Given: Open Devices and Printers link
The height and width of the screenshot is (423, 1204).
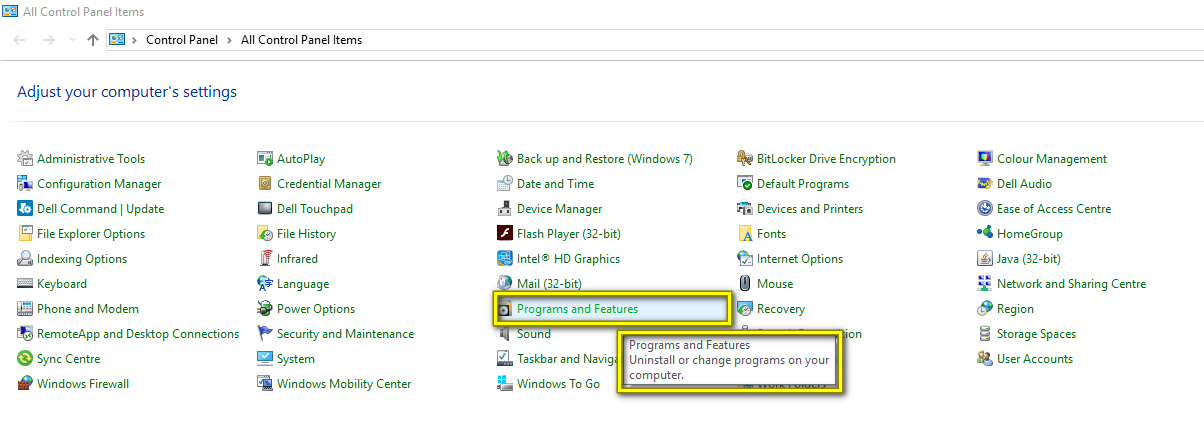Looking at the screenshot, I should pos(810,209).
